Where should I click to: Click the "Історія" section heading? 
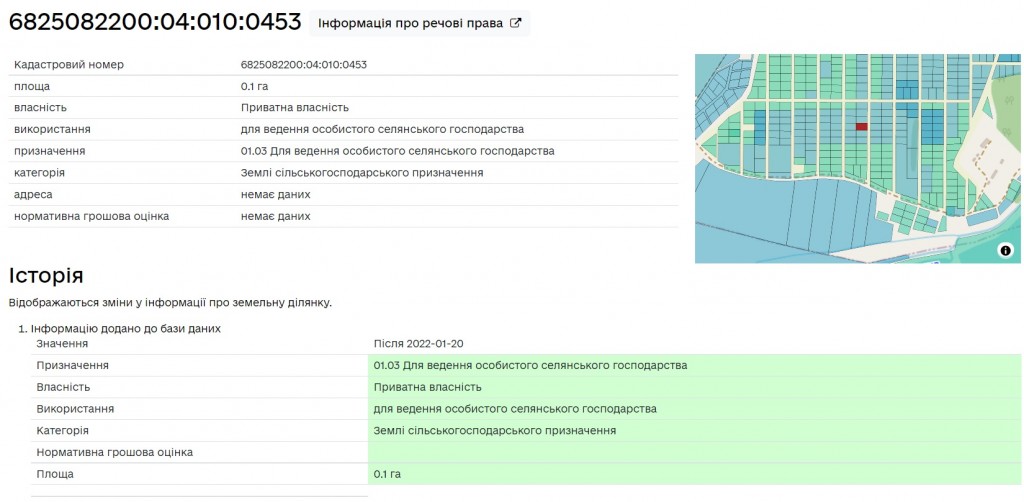(46, 276)
